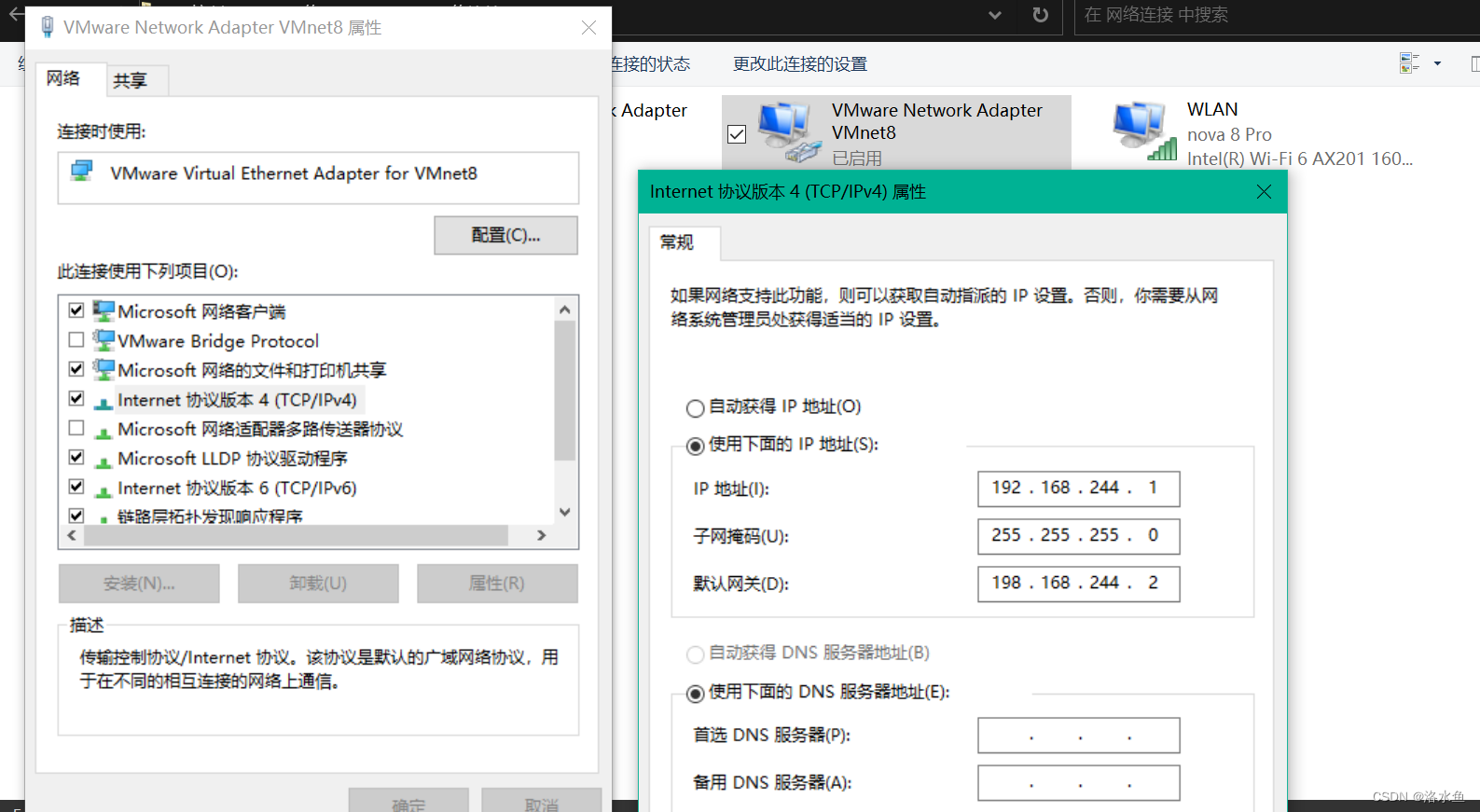Click the vertical scrollbar thumb in items list
Viewport: 1480px width, 812px height.
[564, 391]
